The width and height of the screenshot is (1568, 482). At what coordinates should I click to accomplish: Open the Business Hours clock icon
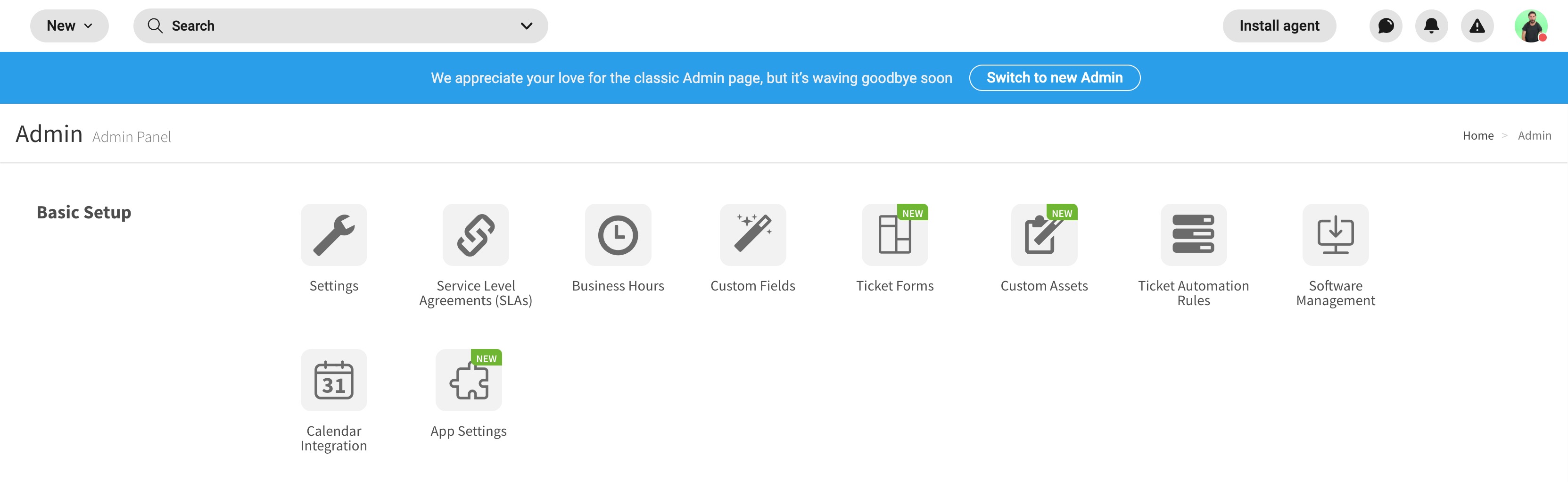click(618, 235)
